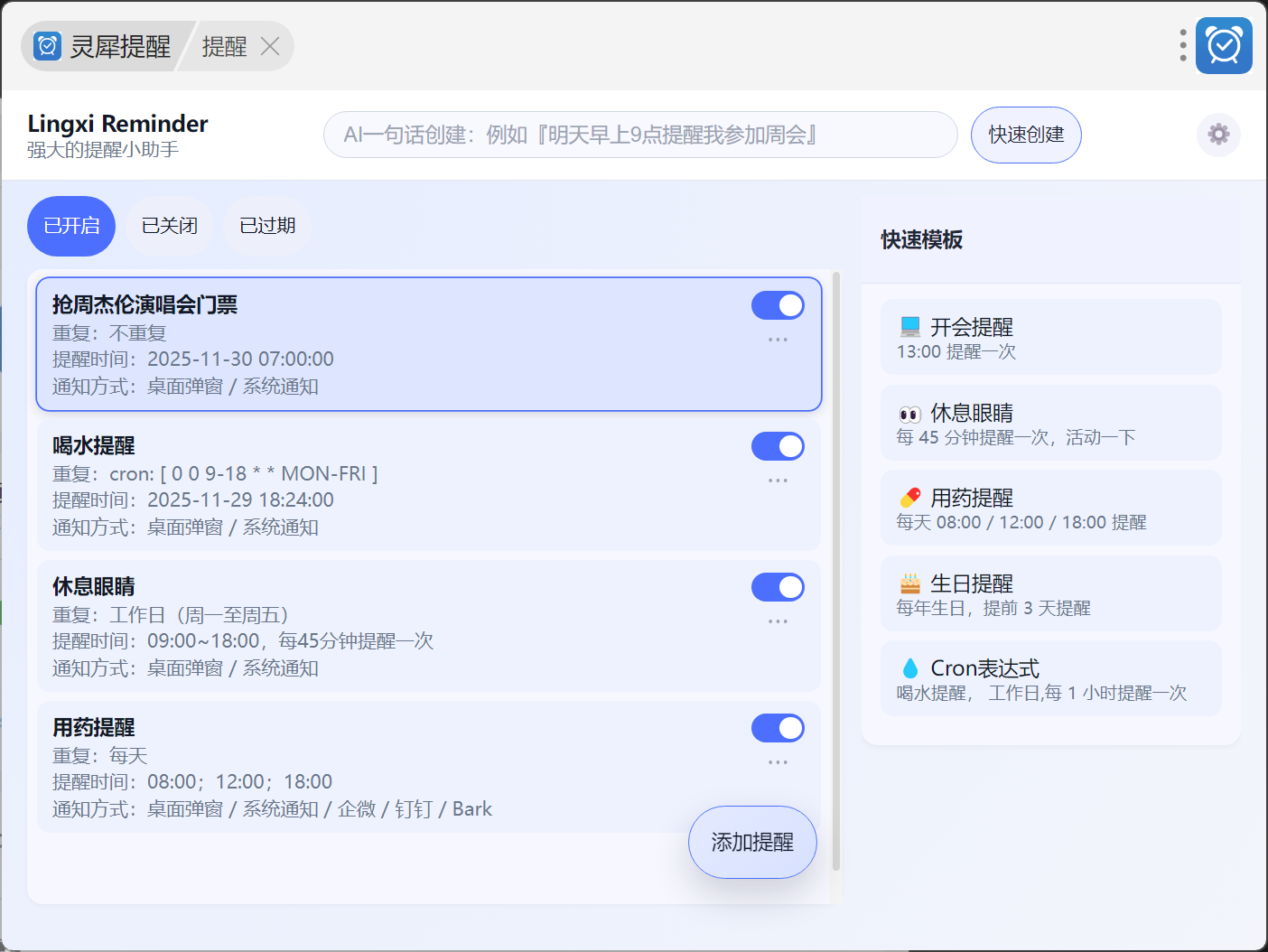Turn off the 喝水提醒 toggle switch
This screenshot has height=952, width=1268.
[778, 446]
